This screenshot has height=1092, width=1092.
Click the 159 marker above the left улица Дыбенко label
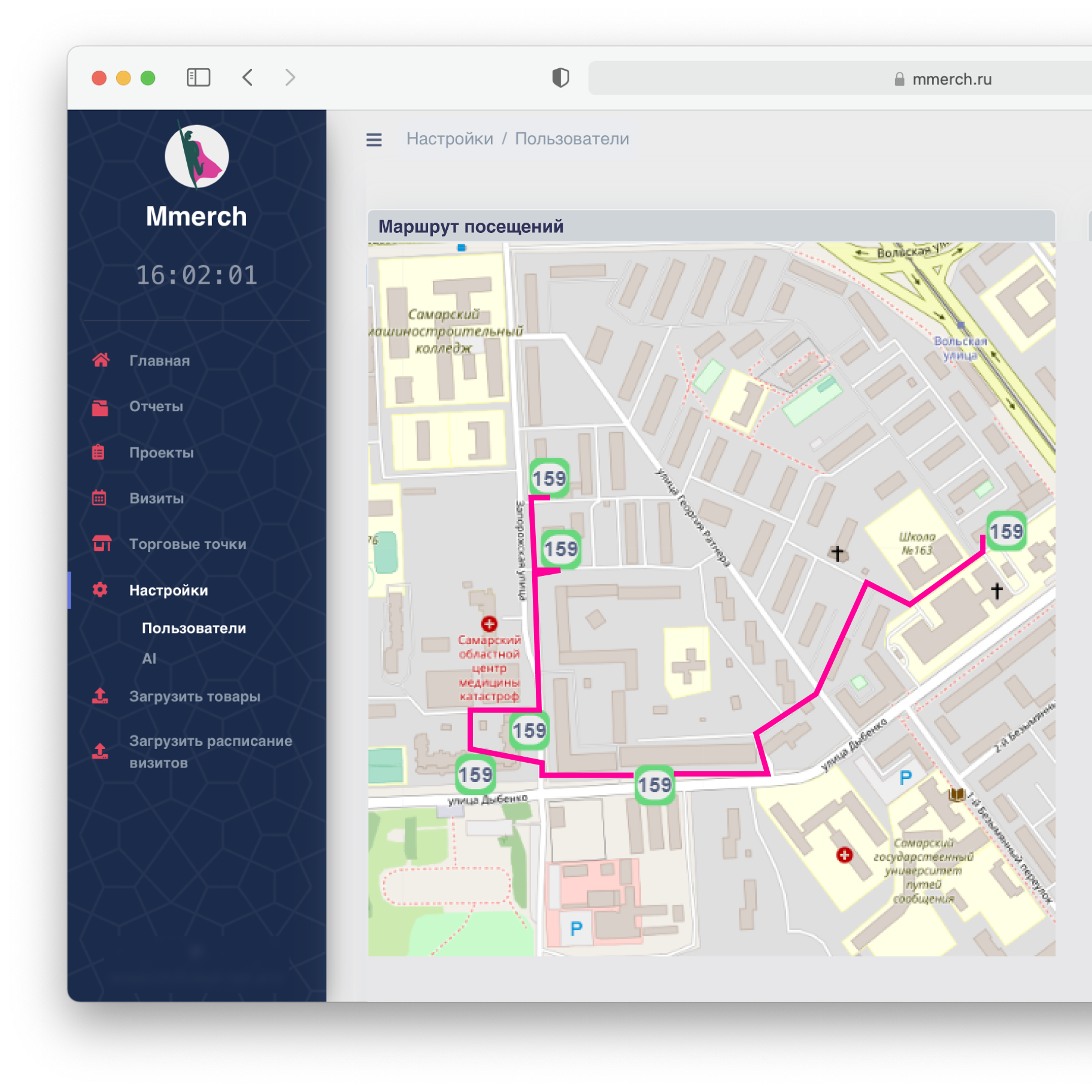[x=475, y=775]
